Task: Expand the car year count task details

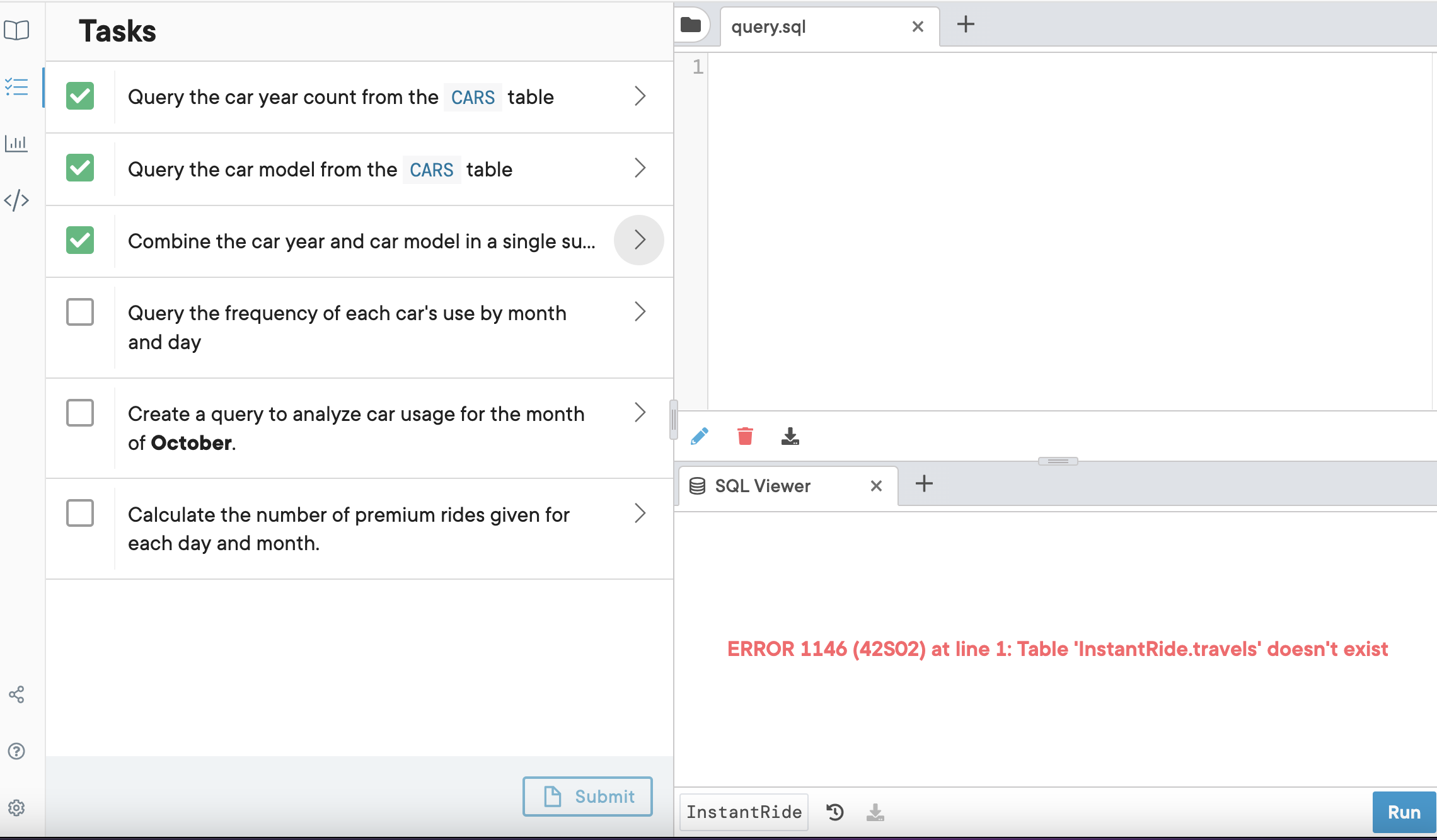Action: click(x=640, y=96)
